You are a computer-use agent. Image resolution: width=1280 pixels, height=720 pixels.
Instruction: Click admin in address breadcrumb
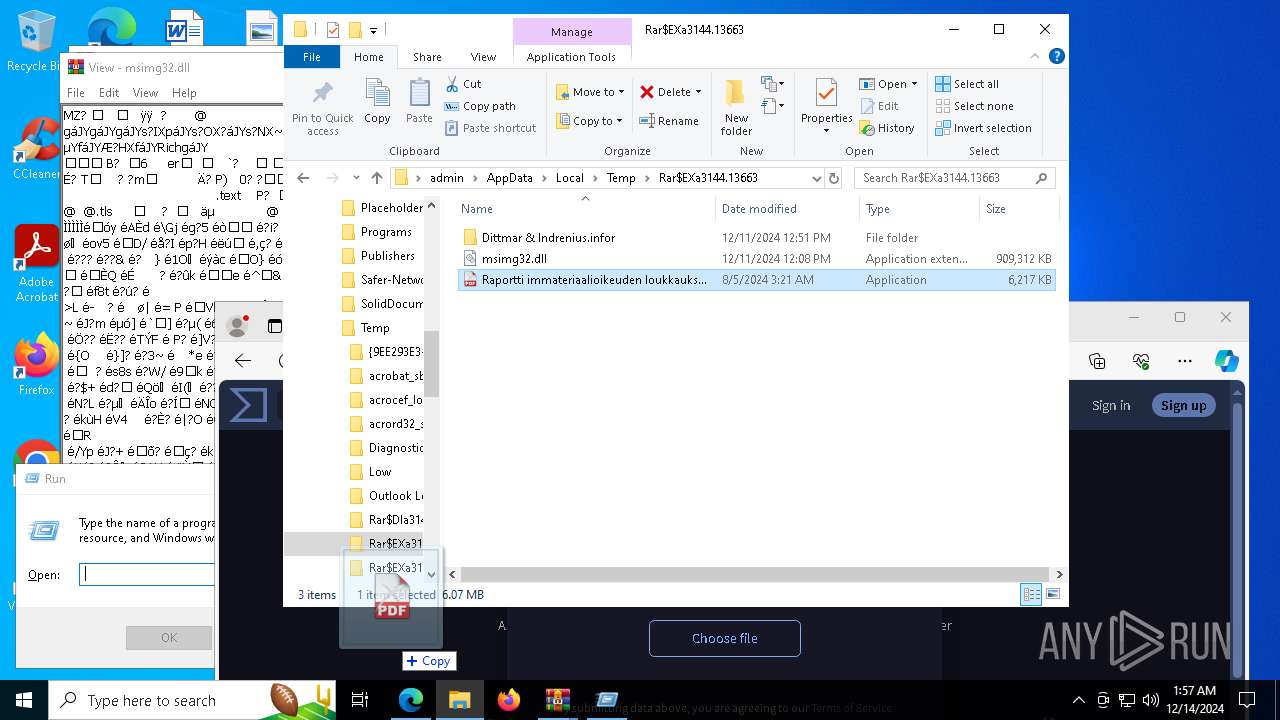point(447,178)
